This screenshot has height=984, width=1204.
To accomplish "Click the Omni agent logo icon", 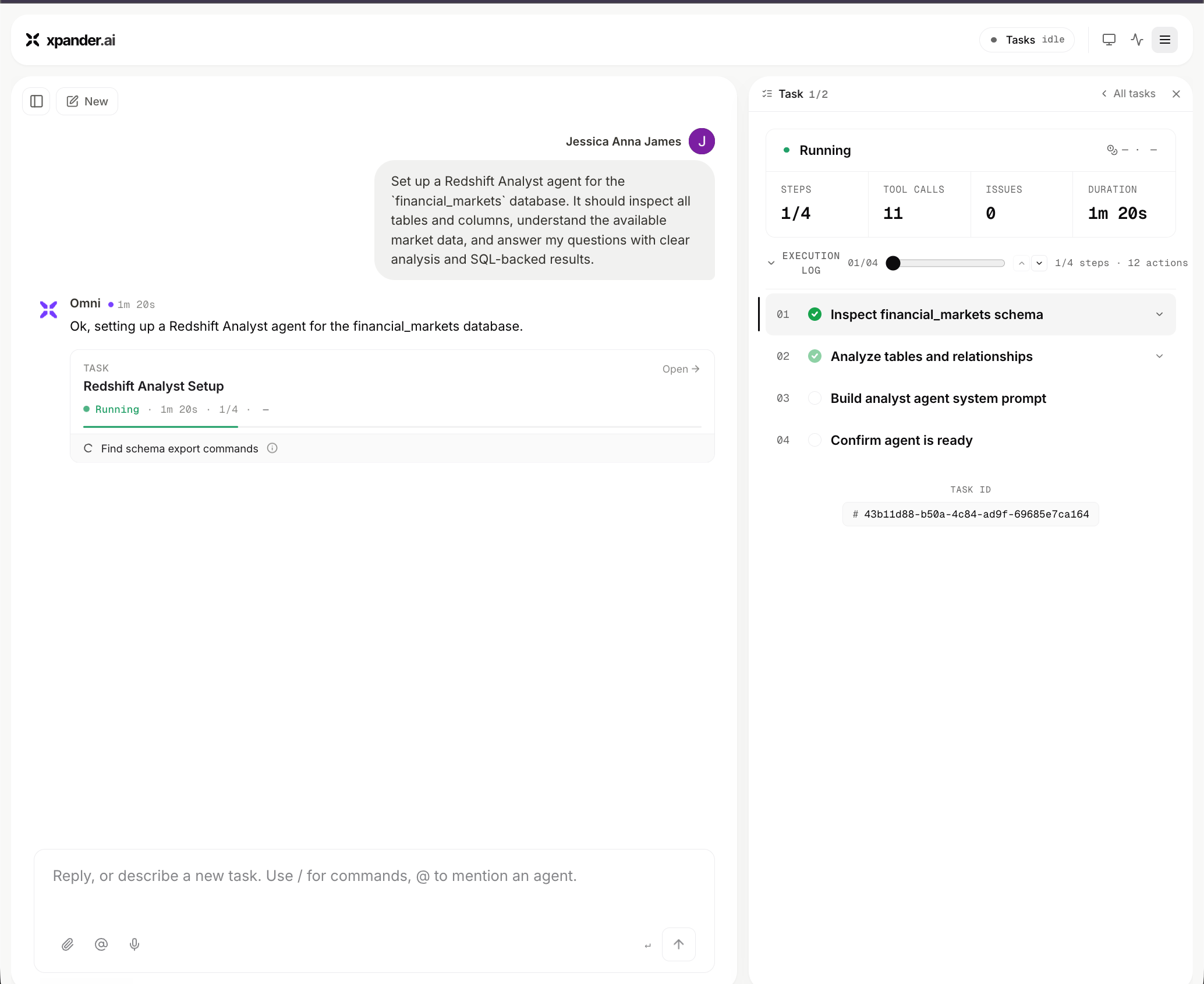I will pyautogui.click(x=49, y=310).
